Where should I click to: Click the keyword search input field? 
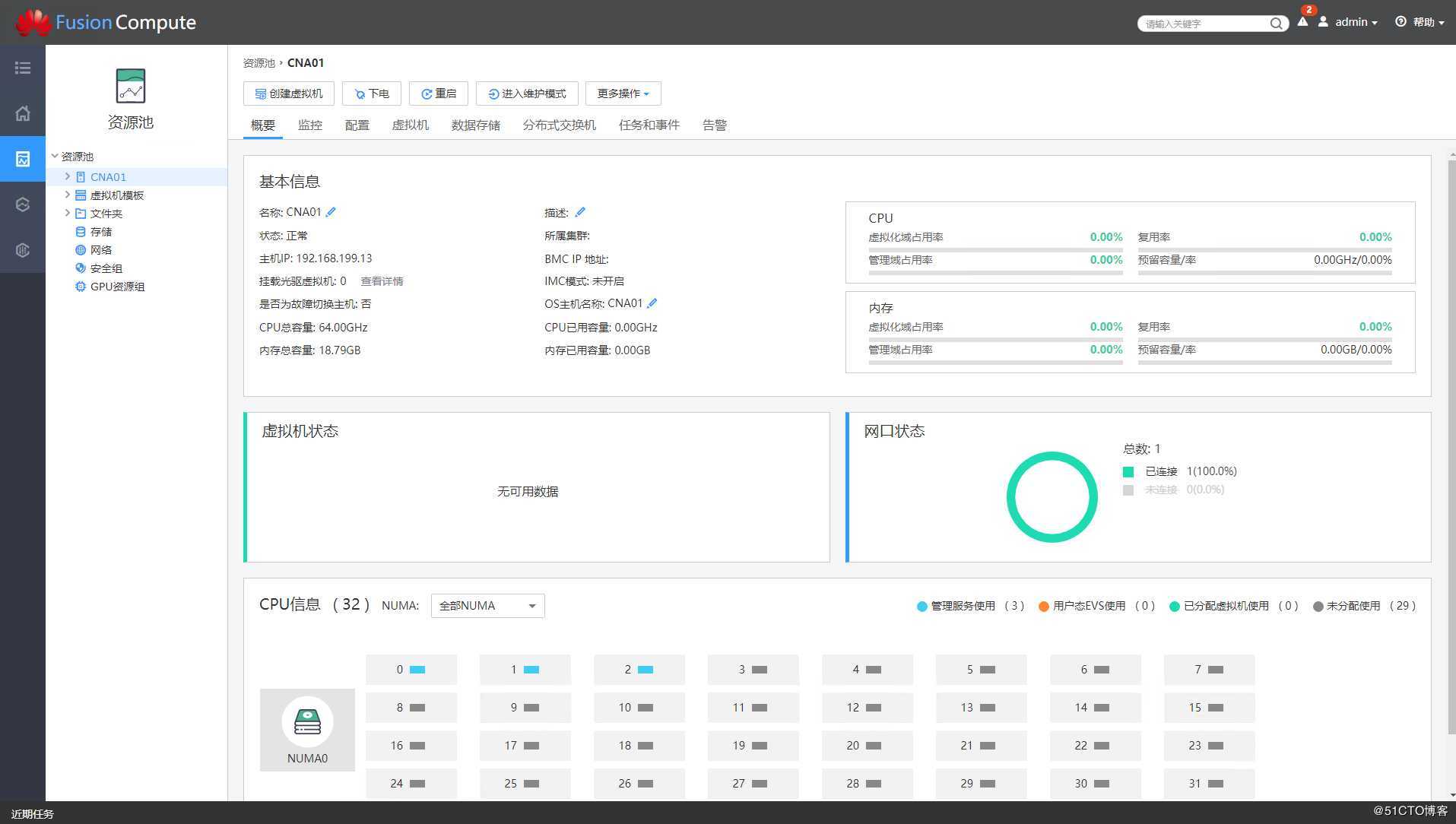[x=1204, y=24]
